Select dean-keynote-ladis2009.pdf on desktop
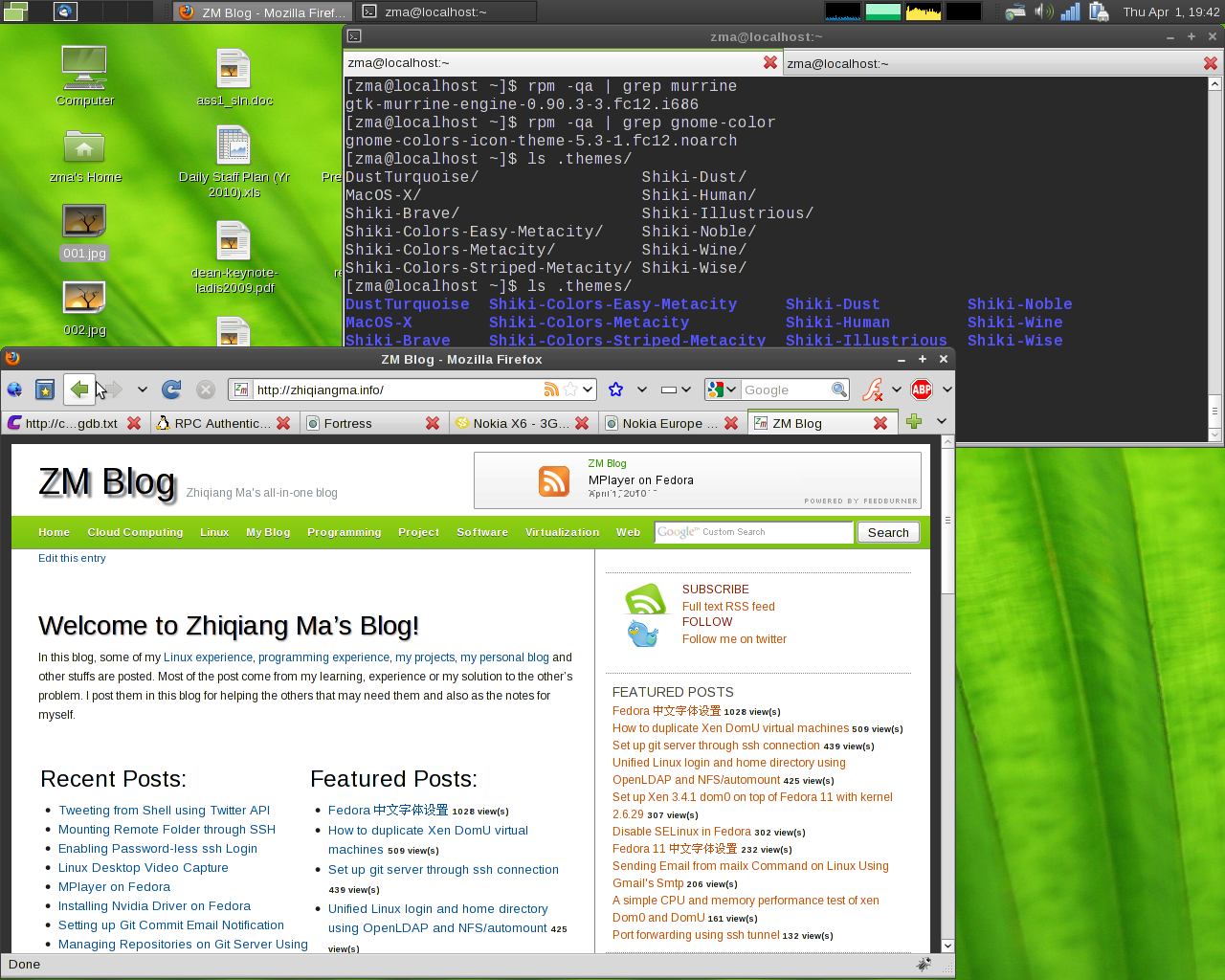 (234, 256)
